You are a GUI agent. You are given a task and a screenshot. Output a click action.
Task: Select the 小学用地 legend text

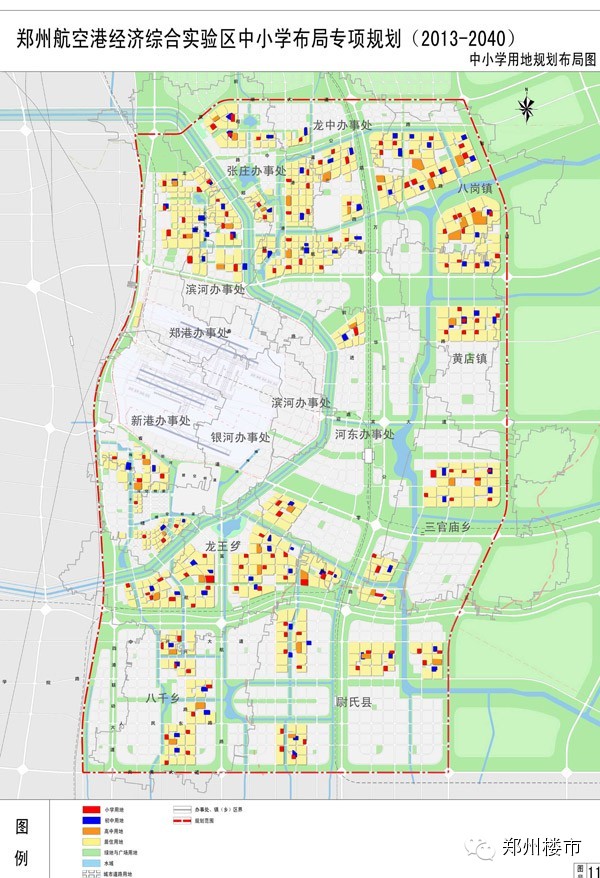[114, 810]
